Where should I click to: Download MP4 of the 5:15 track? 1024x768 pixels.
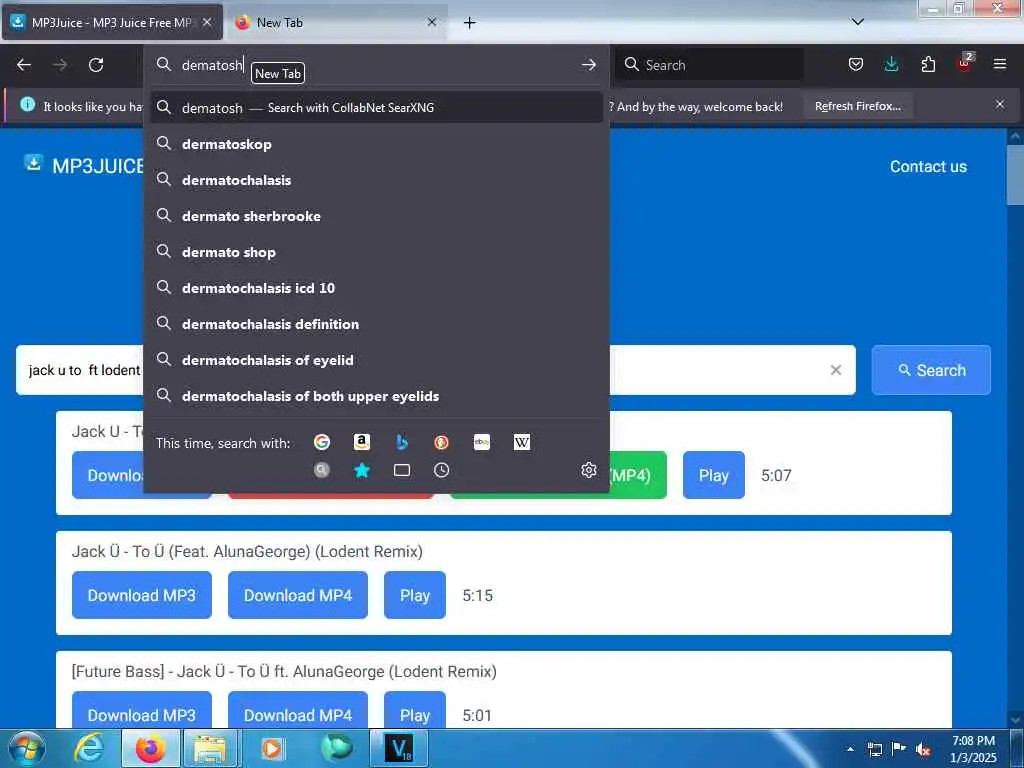[298, 596]
